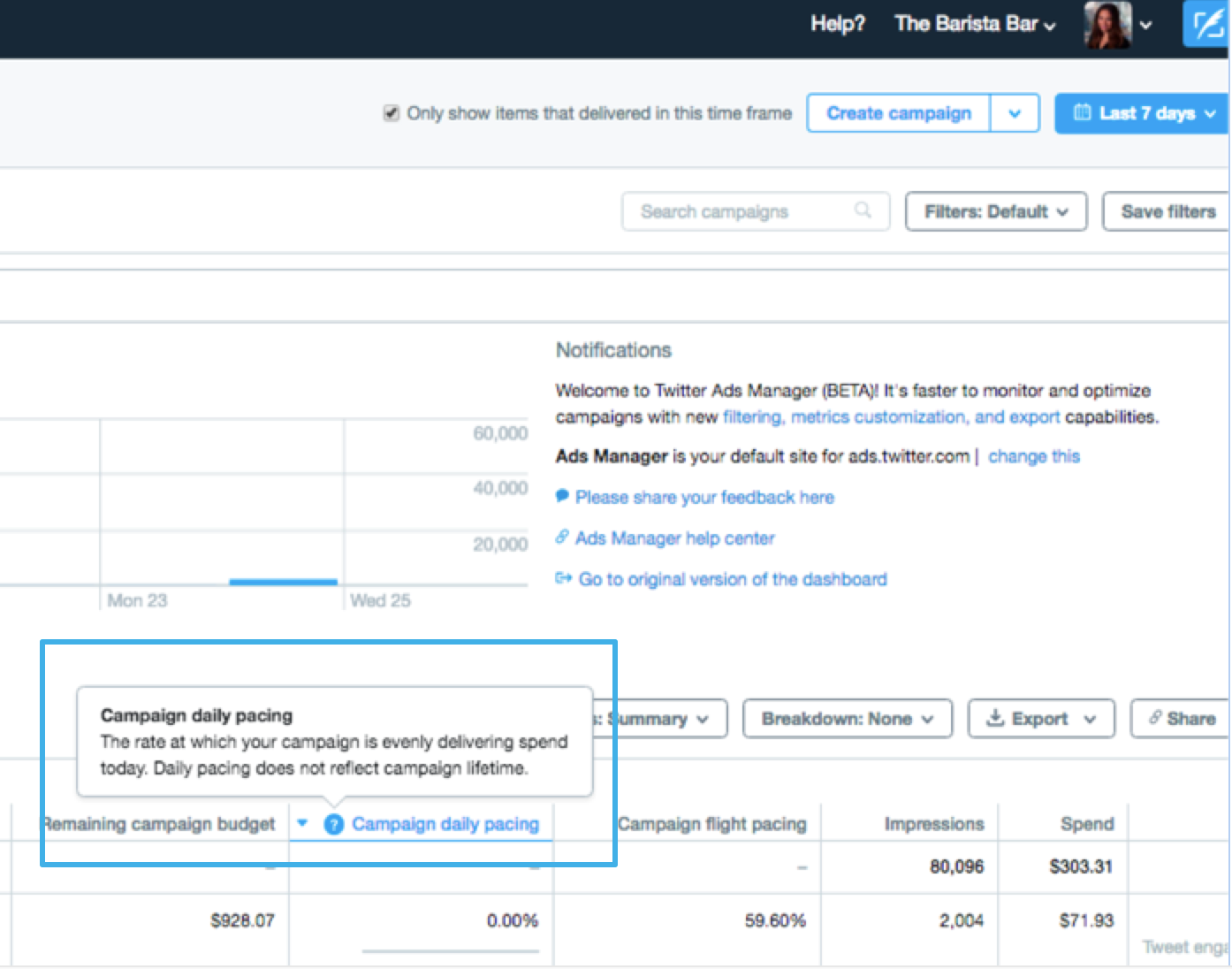Image resolution: width=1232 pixels, height=969 pixels.
Task: Select the 2,004 impressions cell
Action: tap(962, 920)
